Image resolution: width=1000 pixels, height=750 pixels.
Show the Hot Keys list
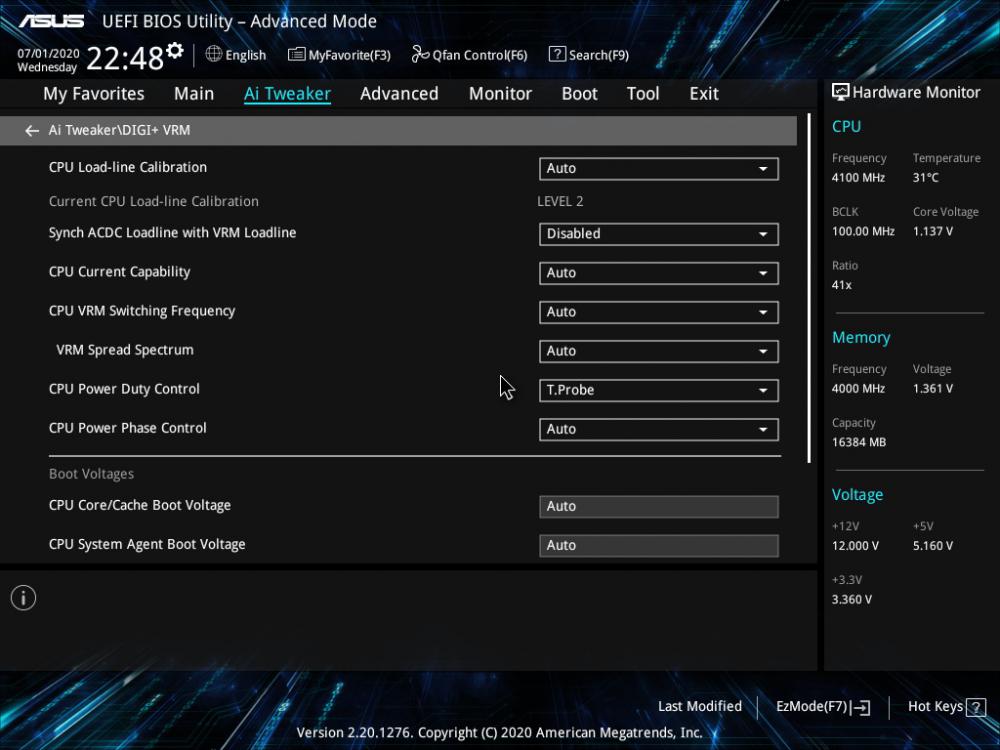946,707
